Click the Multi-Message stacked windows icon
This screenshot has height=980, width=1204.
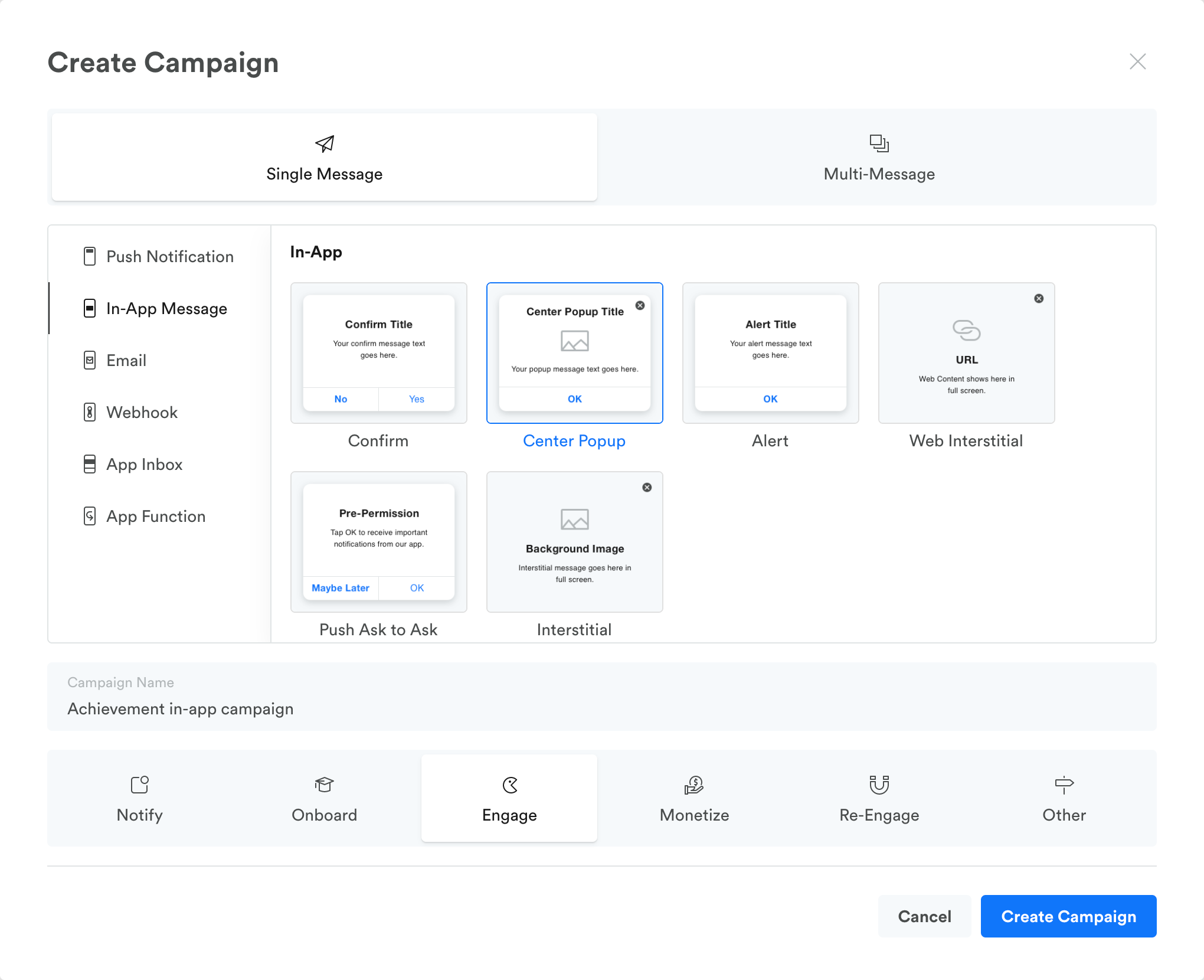[879, 143]
